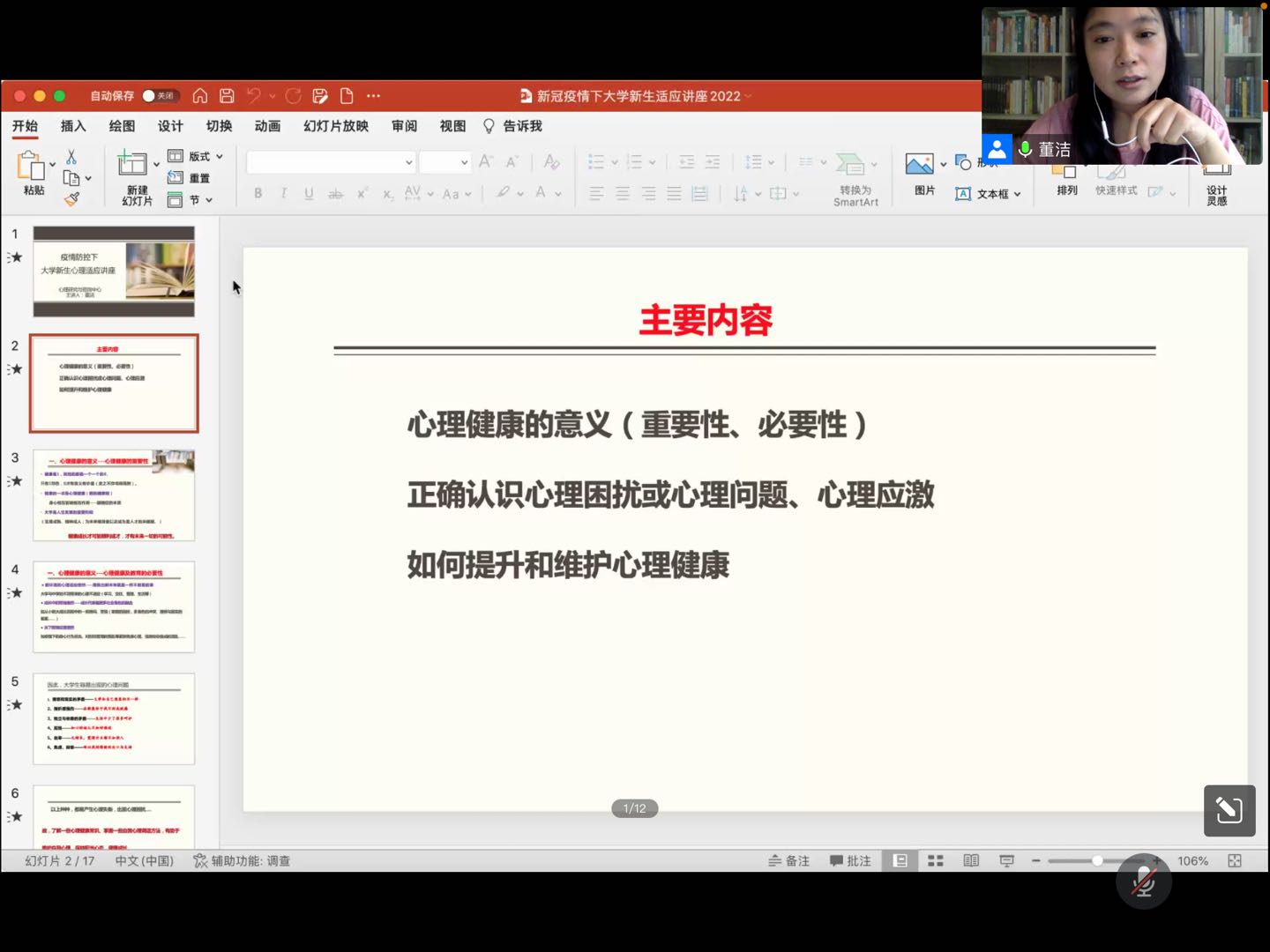Click the Cut scissors icon
The width and height of the screenshot is (1270, 952).
pos(71,157)
